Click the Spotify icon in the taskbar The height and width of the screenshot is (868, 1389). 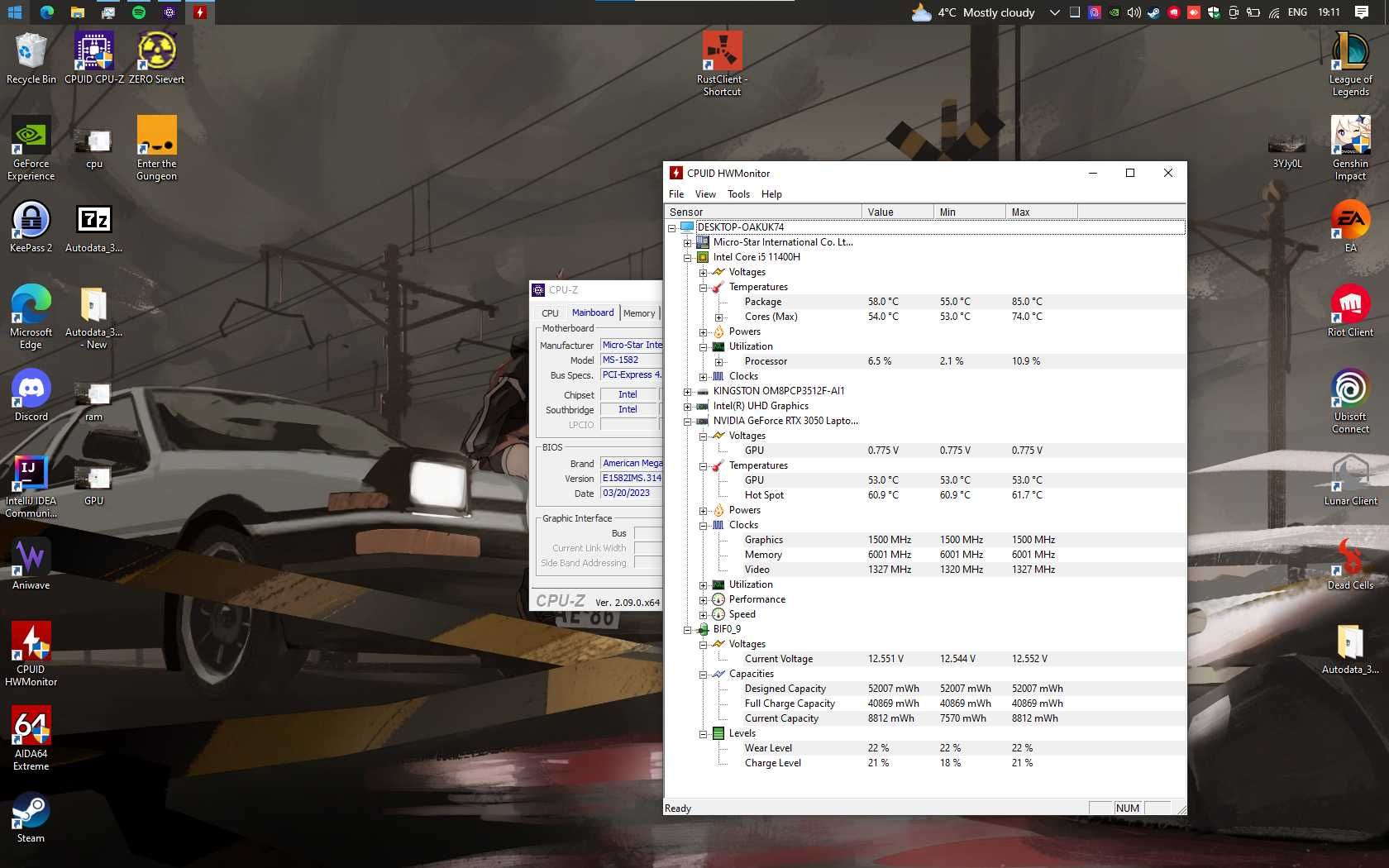point(139,12)
